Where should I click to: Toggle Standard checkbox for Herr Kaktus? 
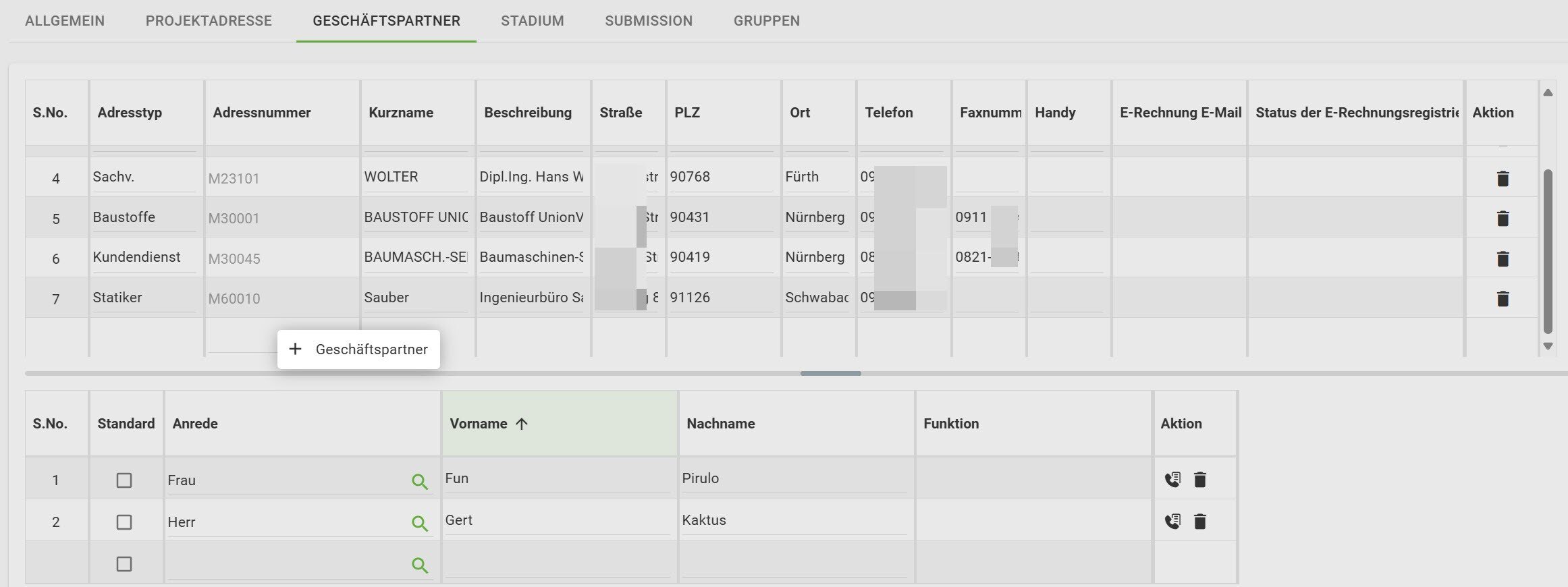pos(124,522)
